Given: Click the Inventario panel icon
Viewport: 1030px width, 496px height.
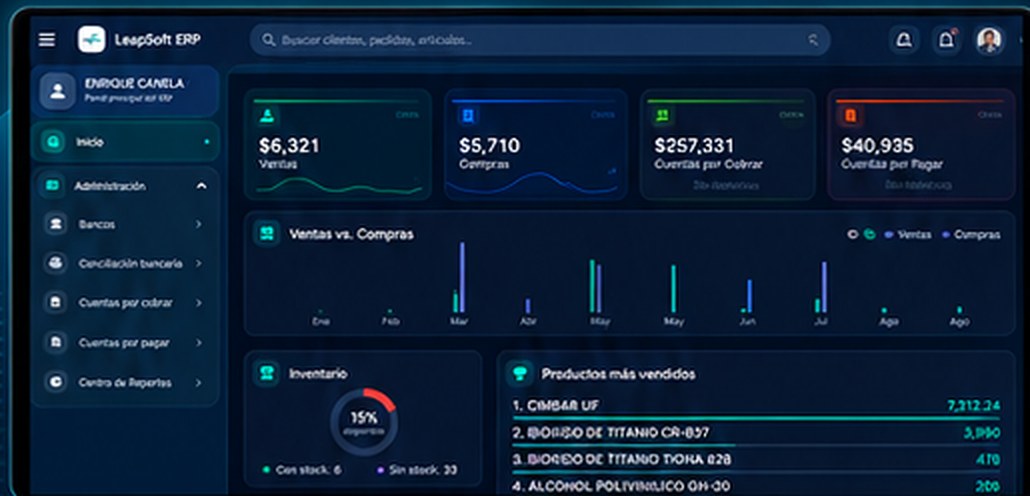Looking at the screenshot, I should pyautogui.click(x=266, y=373).
